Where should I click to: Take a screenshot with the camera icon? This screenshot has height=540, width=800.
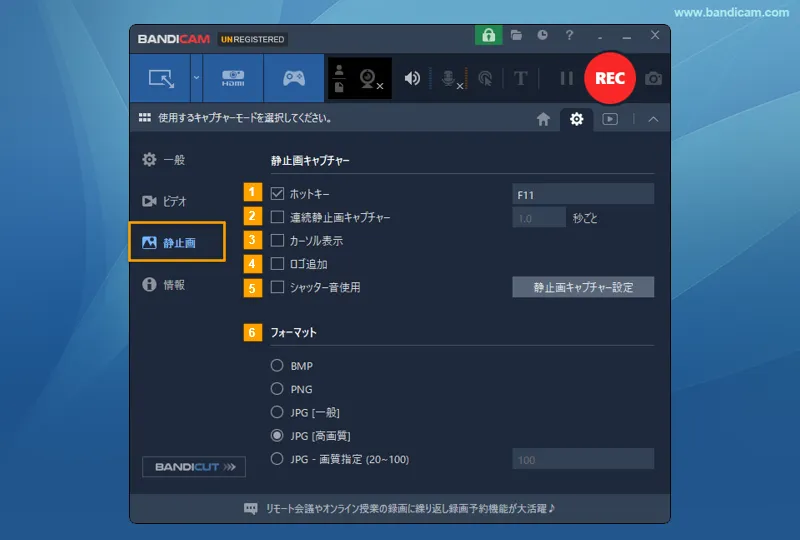click(654, 79)
